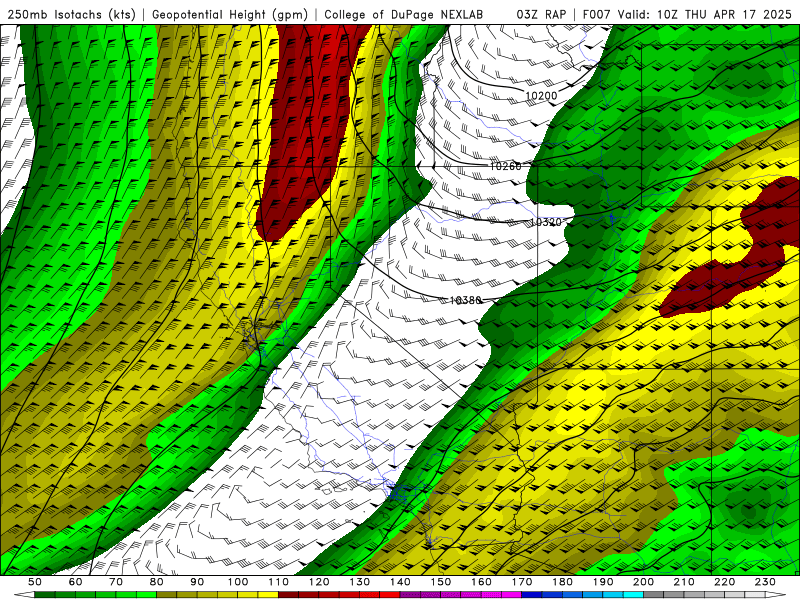Click the 'Valid: 10Z THU APR 17 2025' text

(705, 14)
